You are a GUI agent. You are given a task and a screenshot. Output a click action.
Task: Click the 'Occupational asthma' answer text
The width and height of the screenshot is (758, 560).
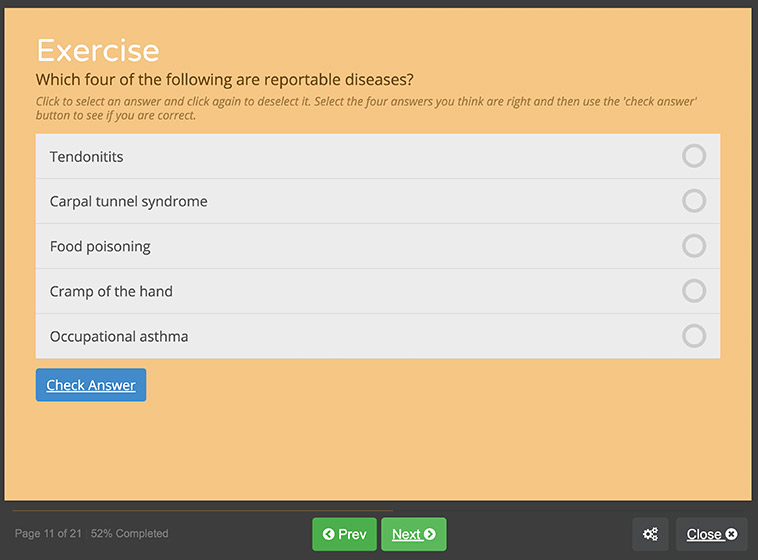click(119, 337)
